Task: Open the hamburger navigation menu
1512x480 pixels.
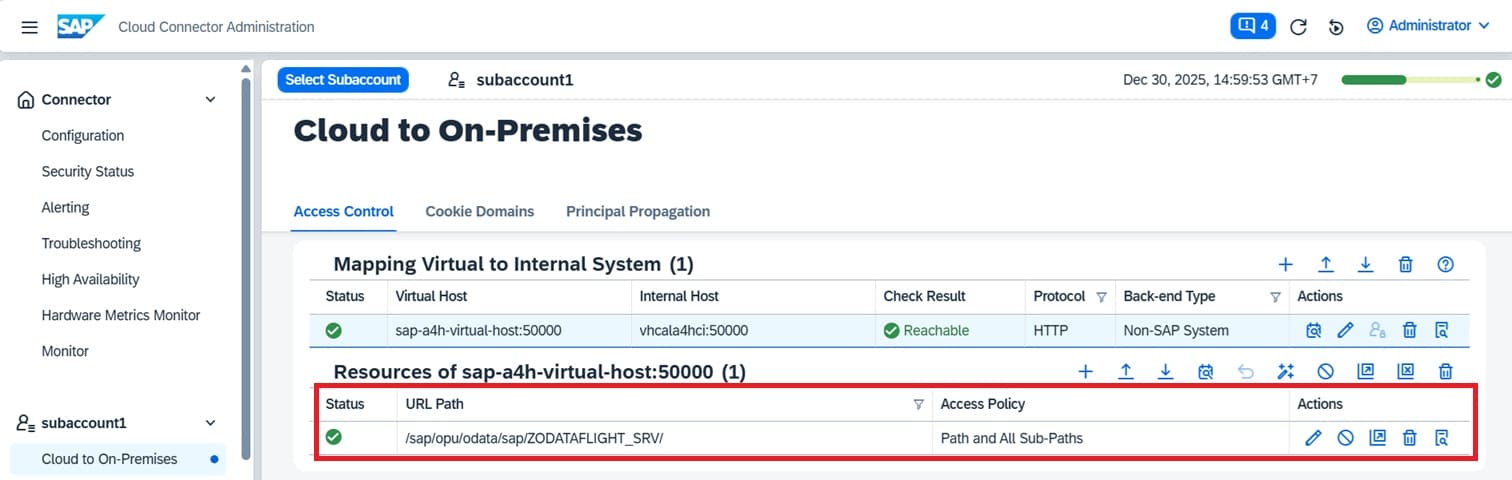Action: tap(30, 27)
